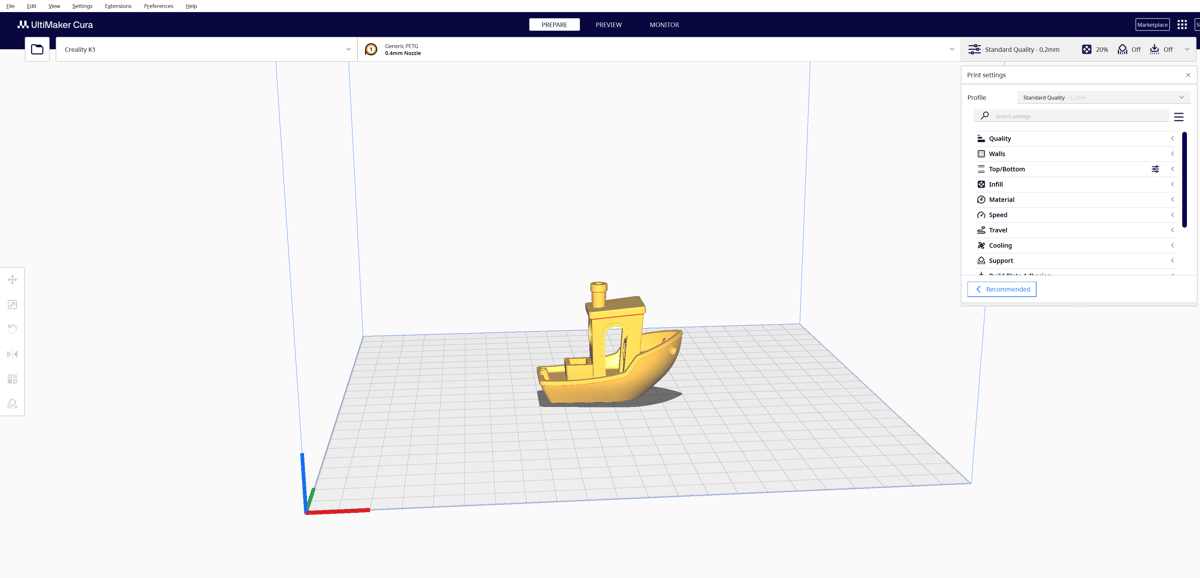Screen dimensions: 1200x578
Task: Click the print settings sliders icon
Action: (x=974, y=49)
